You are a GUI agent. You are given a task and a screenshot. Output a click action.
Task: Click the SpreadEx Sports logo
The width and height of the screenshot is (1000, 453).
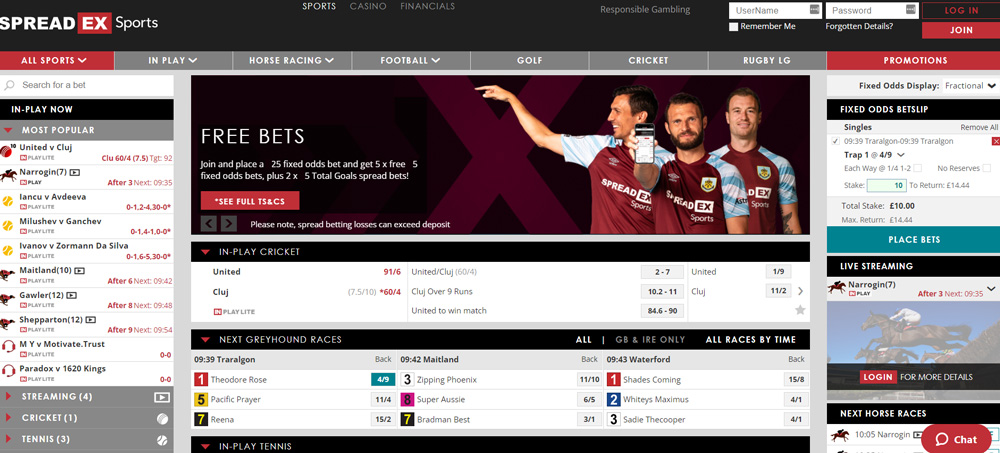[79, 24]
